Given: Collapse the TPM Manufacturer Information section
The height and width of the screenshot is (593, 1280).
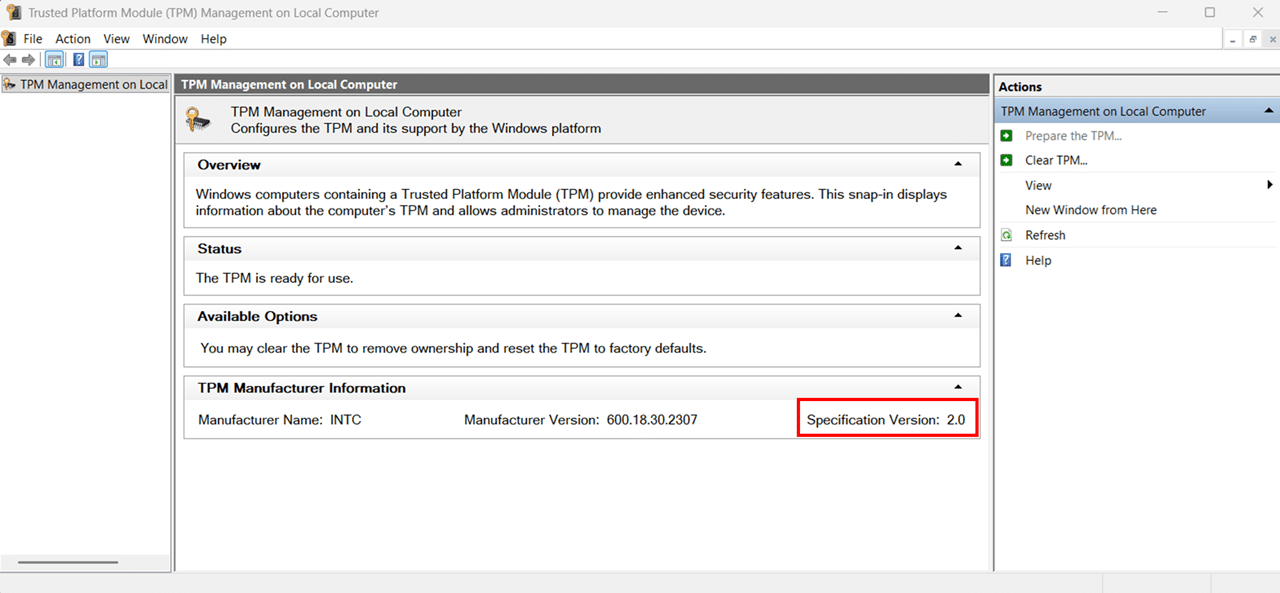Looking at the screenshot, I should 958,387.
